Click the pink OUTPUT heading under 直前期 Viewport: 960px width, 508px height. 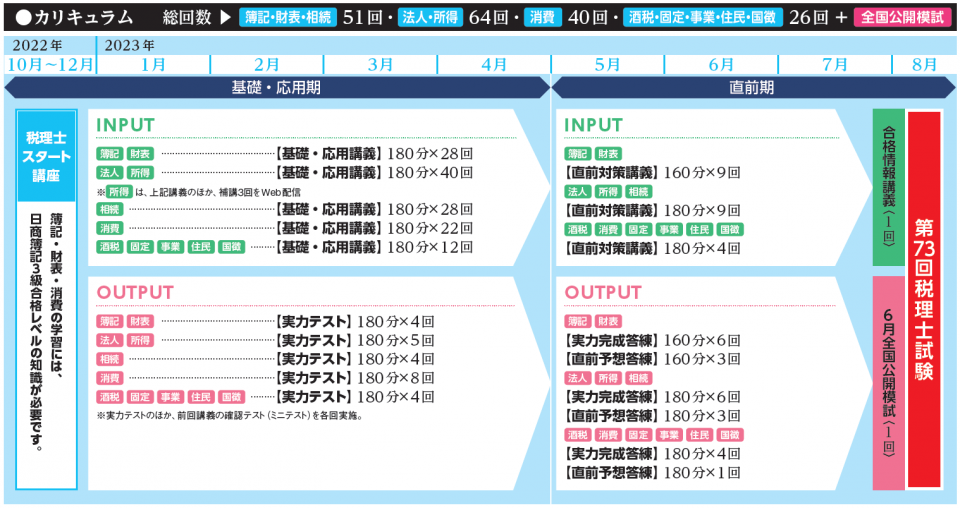point(604,293)
